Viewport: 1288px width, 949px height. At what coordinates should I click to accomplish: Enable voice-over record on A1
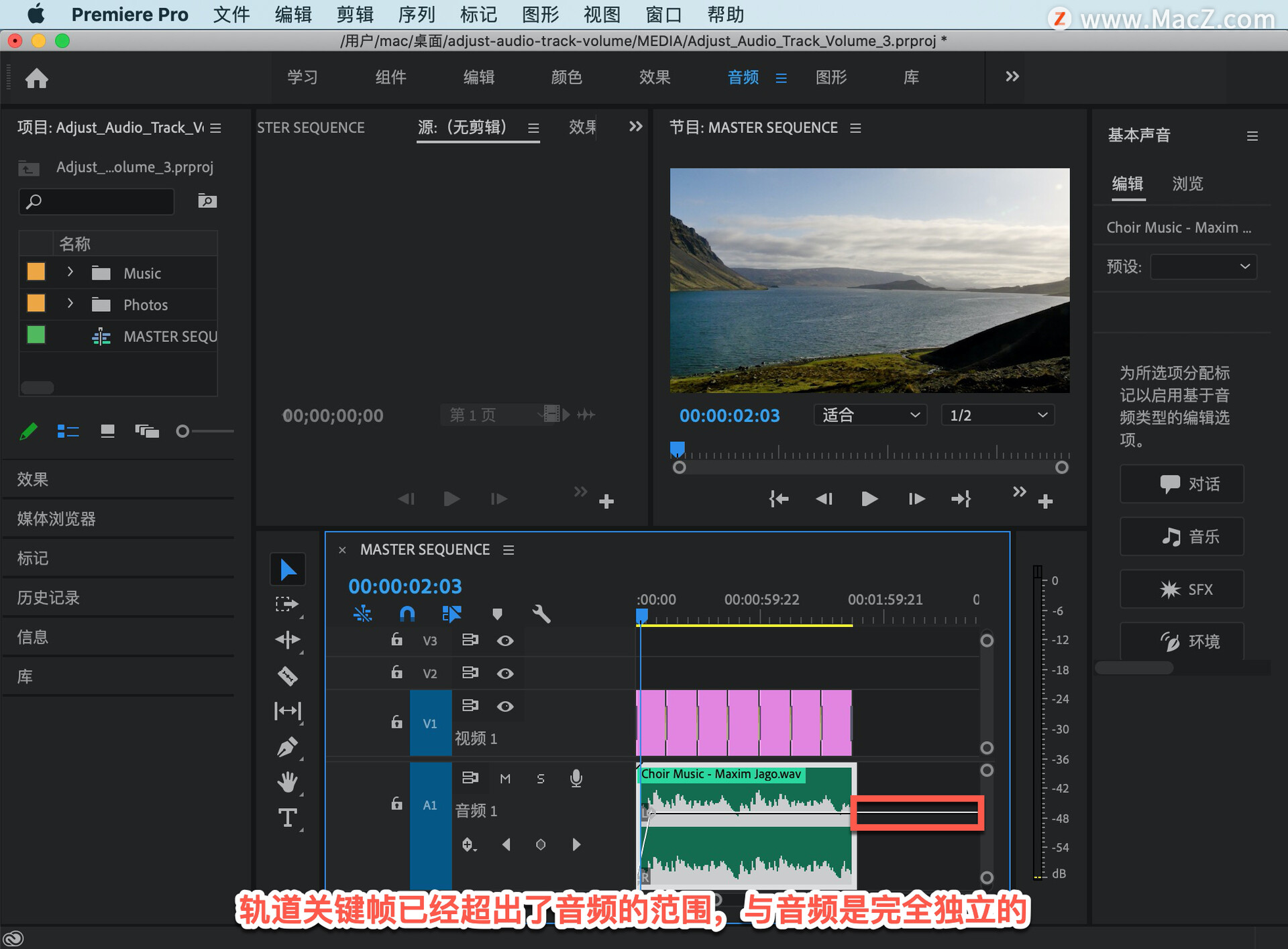pyautogui.click(x=576, y=778)
